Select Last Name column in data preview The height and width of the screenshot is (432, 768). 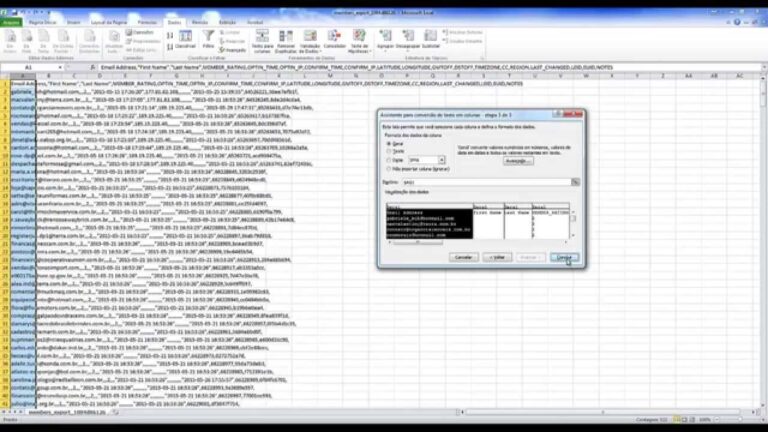click(x=518, y=221)
